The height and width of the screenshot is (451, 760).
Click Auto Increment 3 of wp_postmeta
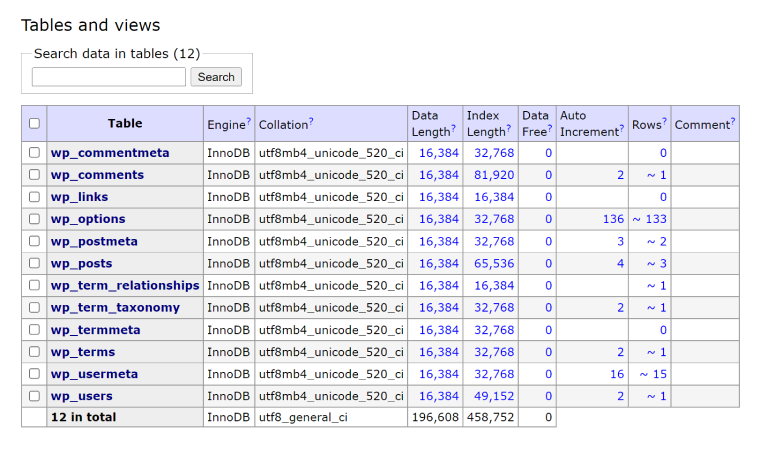click(620, 242)
